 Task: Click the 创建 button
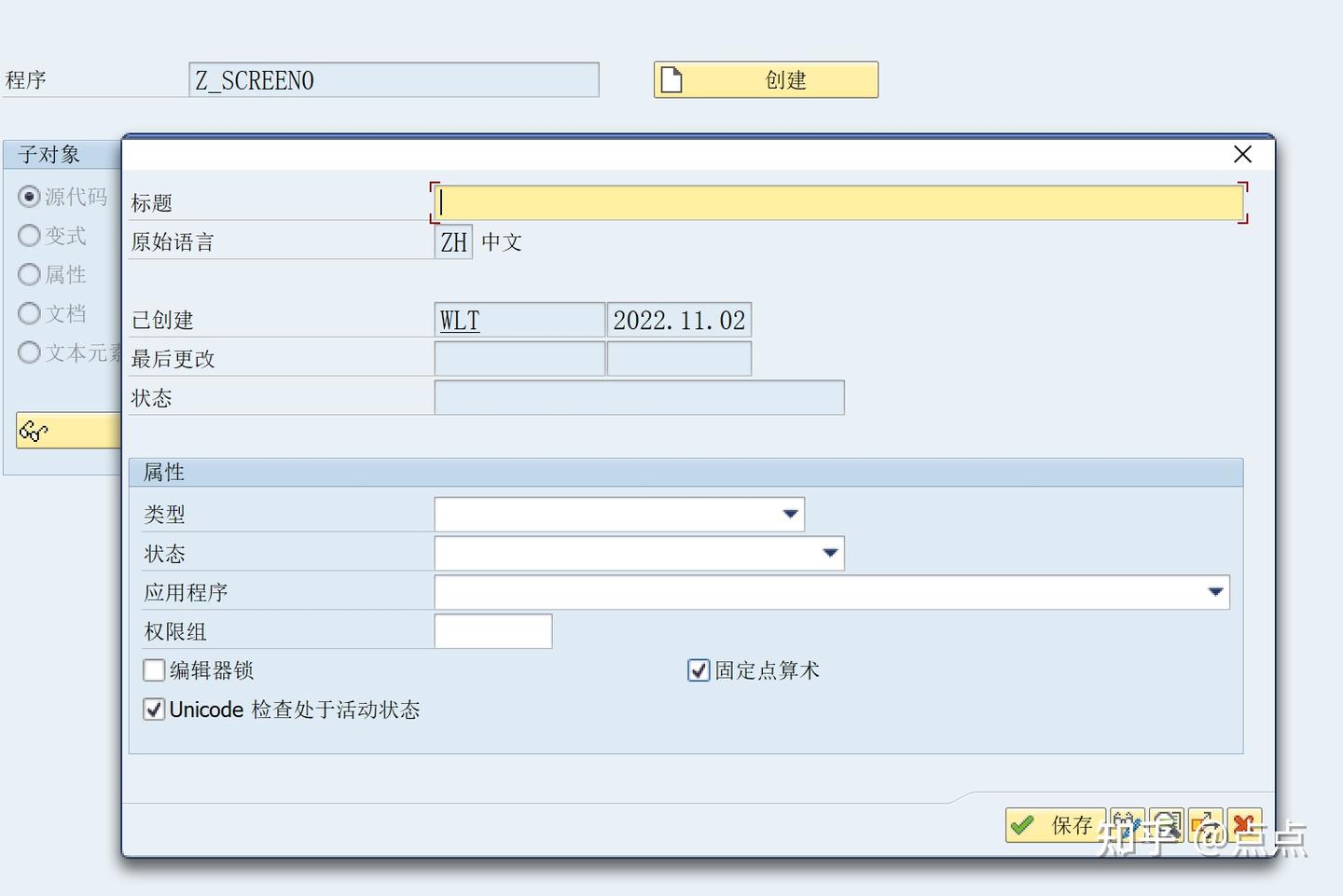click(x=788, y=79)
